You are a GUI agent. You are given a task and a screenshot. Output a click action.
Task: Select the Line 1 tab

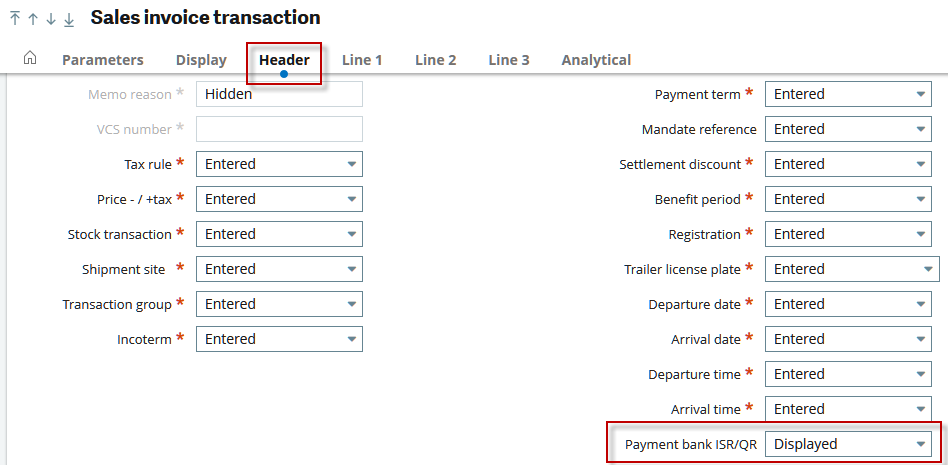click(362, 60)
